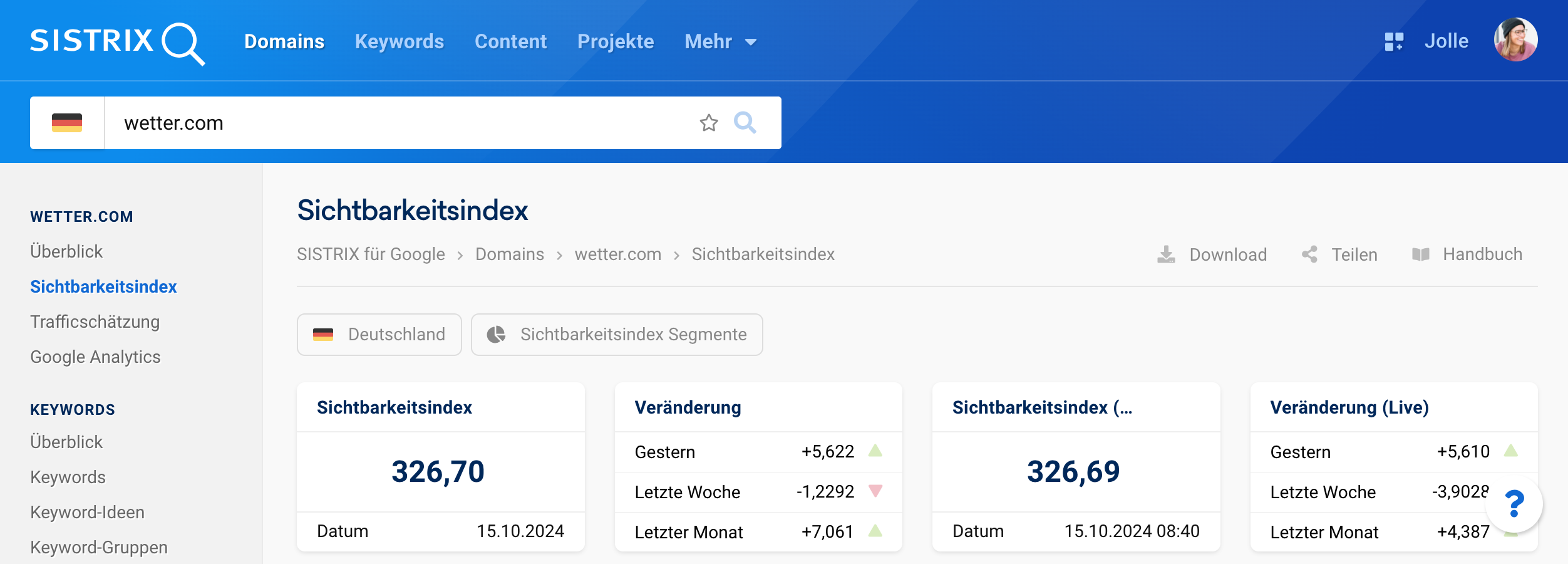
Task: Click the Veränderung (Live) card title
Action: pos(1349,407)
